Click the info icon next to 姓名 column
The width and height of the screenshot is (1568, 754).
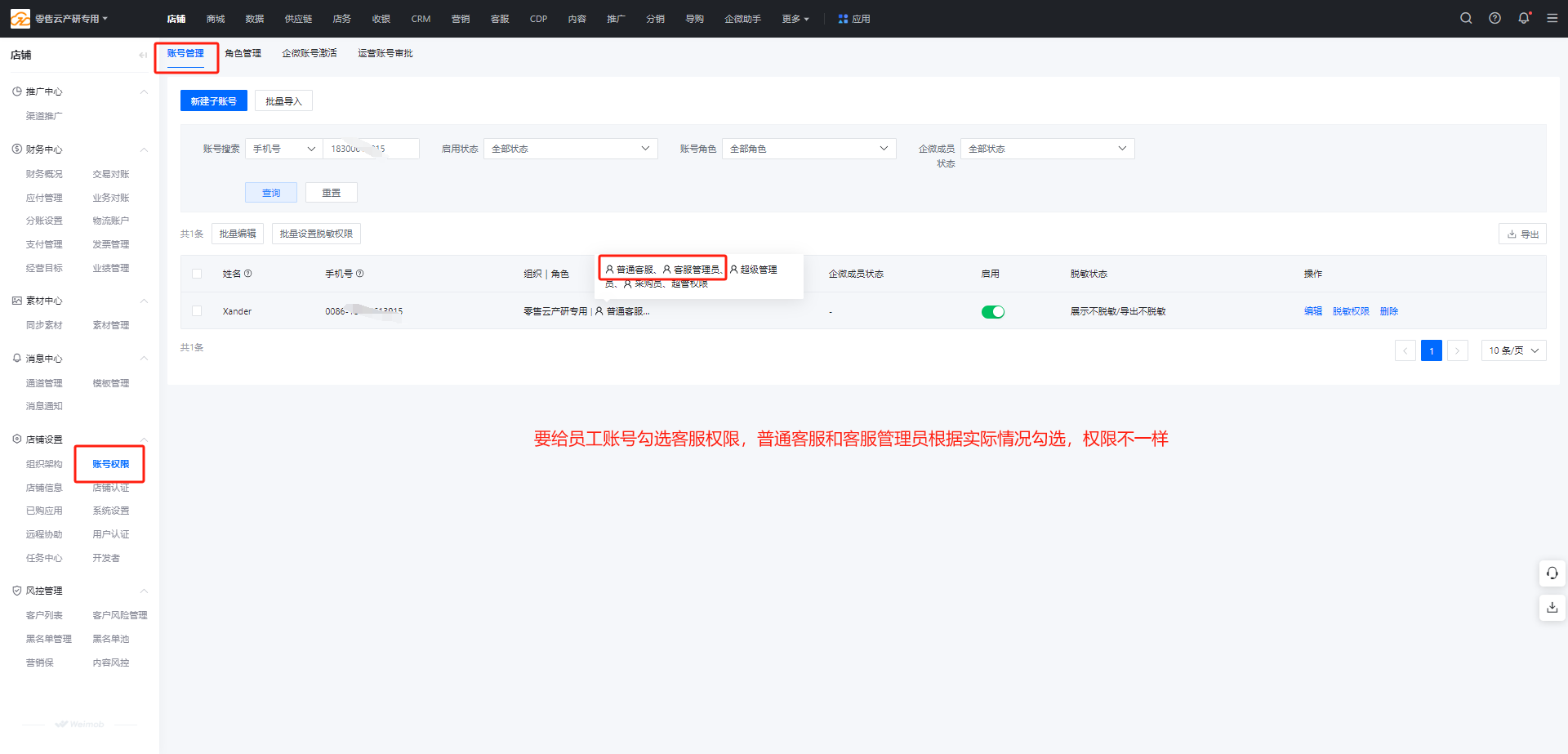[248, 274]
